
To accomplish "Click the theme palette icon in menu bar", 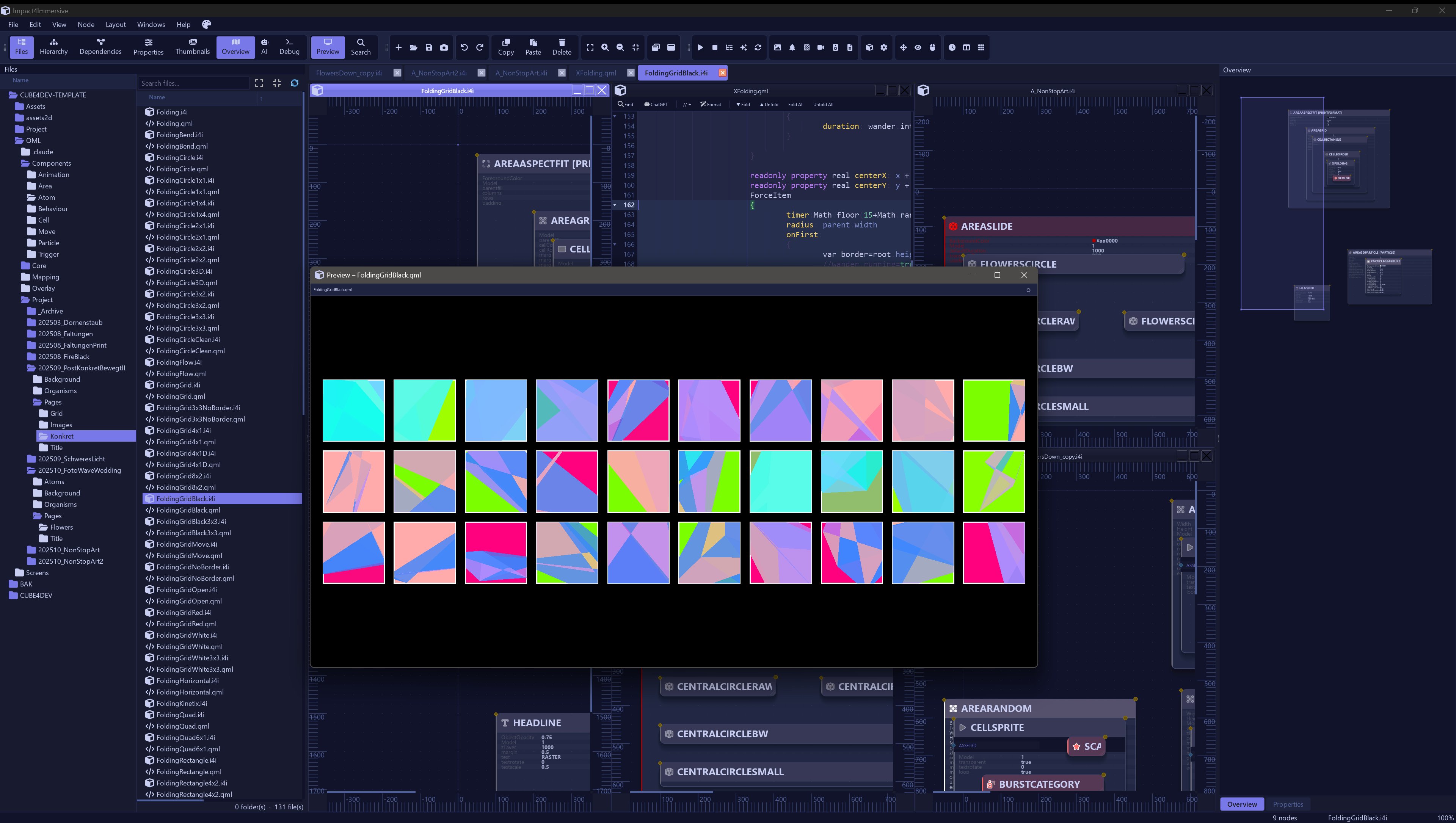I will pyautogui.click(x=206, y=24).
